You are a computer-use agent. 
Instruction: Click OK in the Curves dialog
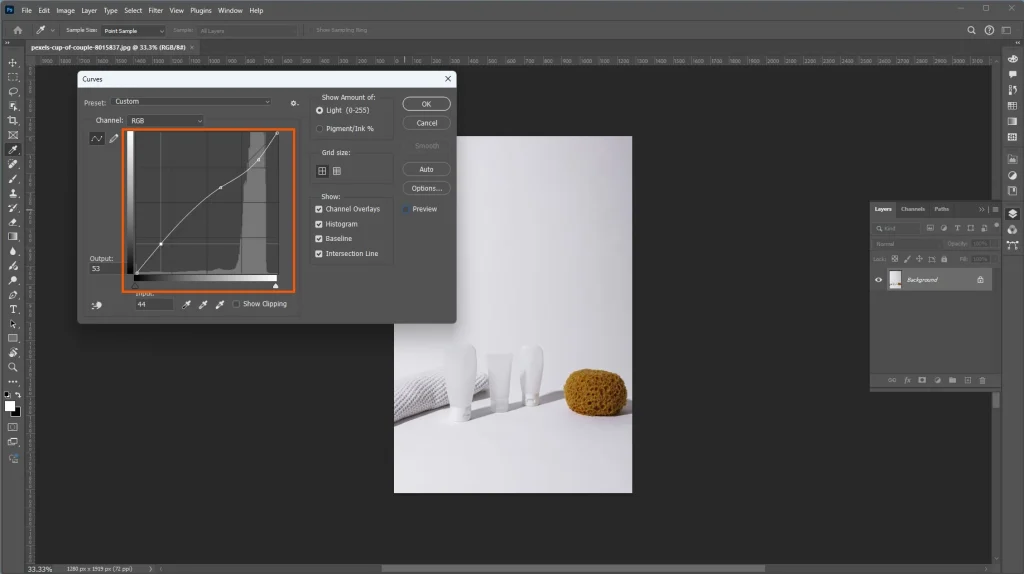pyautogui.click(x=426, y=104)
